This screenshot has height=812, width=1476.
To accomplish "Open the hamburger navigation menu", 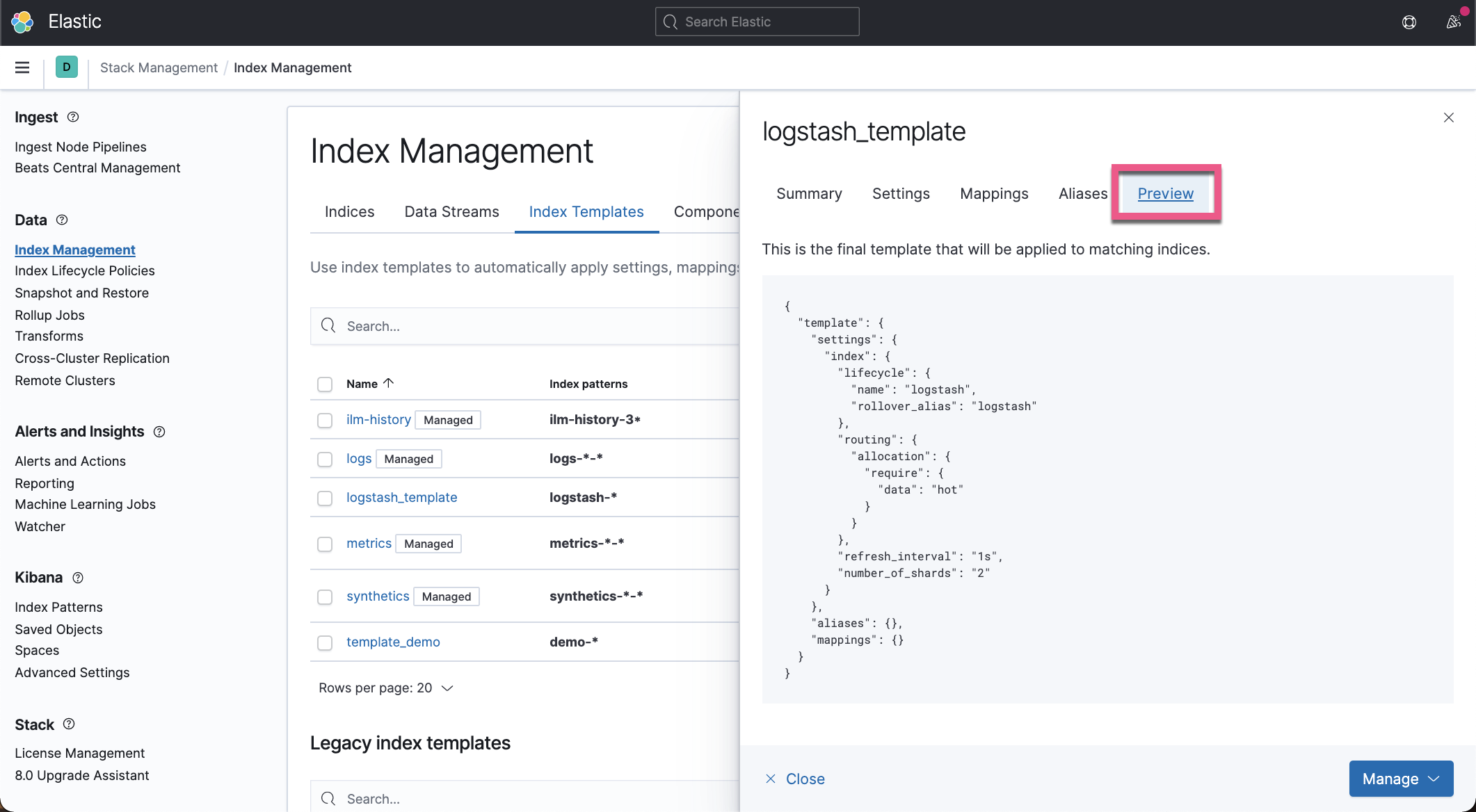I will (x=22, y=67).
